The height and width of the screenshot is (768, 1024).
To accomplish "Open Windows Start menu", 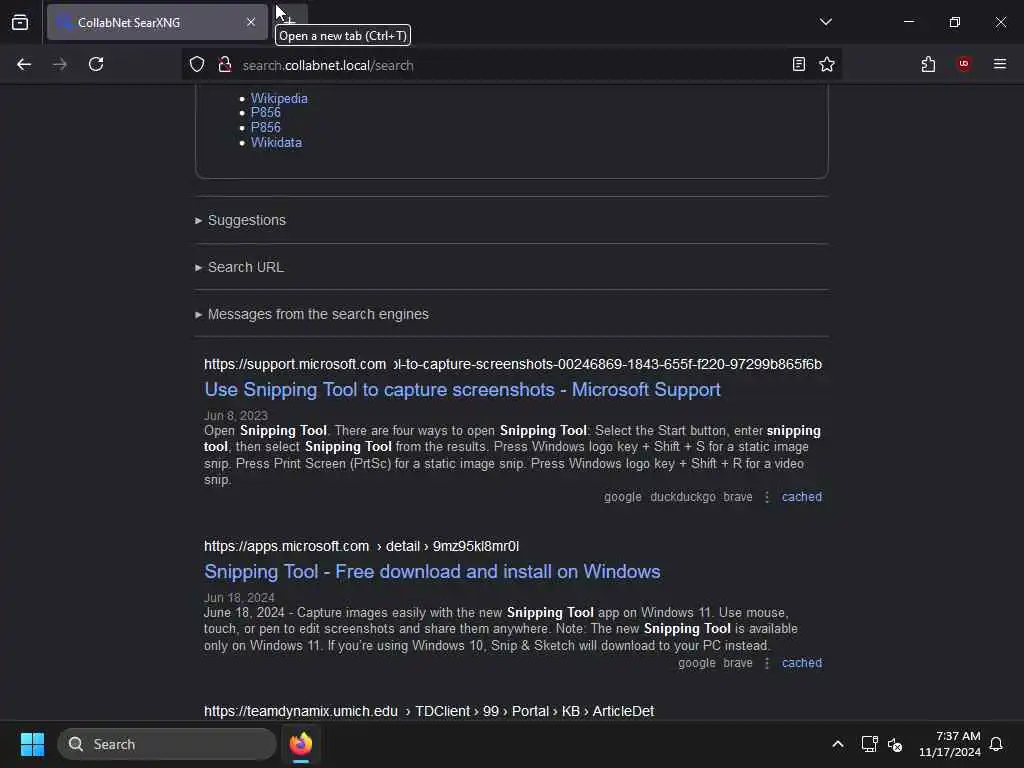I will tap(32, 744).
